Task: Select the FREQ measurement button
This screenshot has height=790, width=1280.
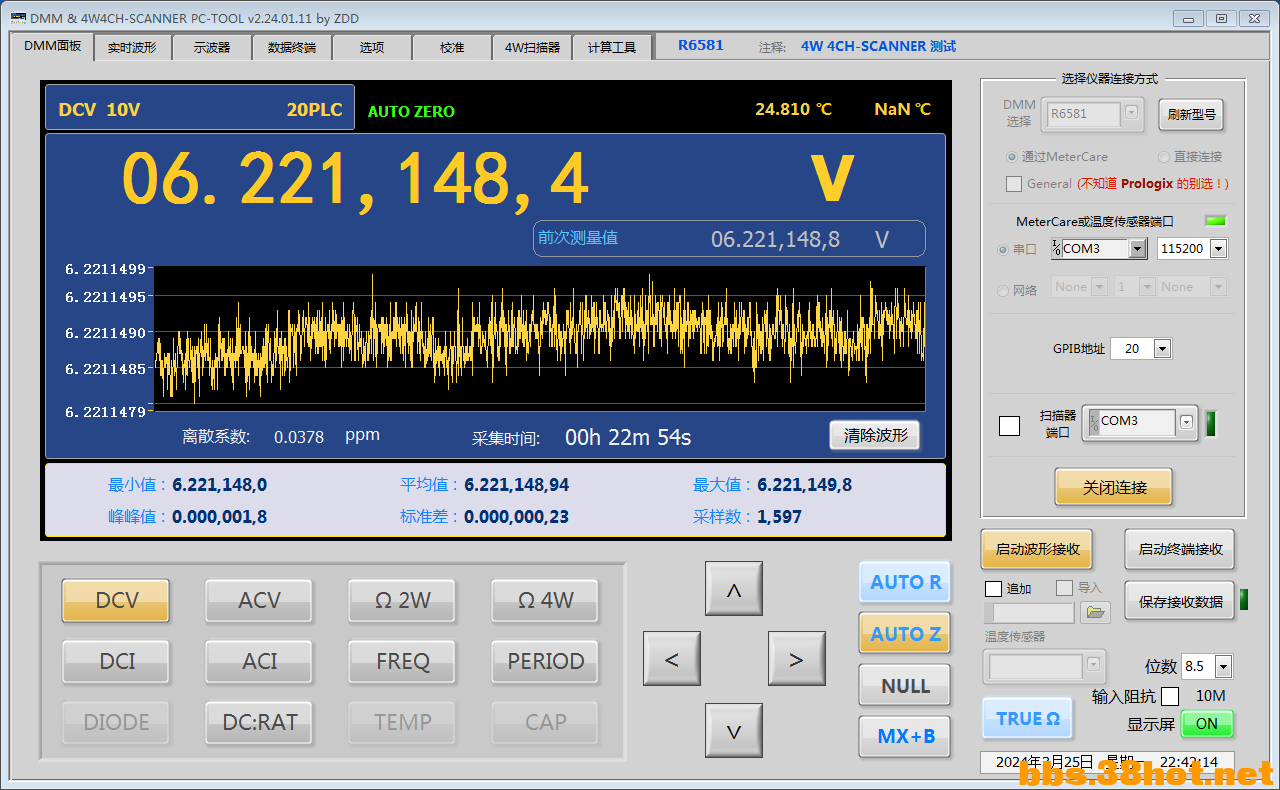Action: 403,661
